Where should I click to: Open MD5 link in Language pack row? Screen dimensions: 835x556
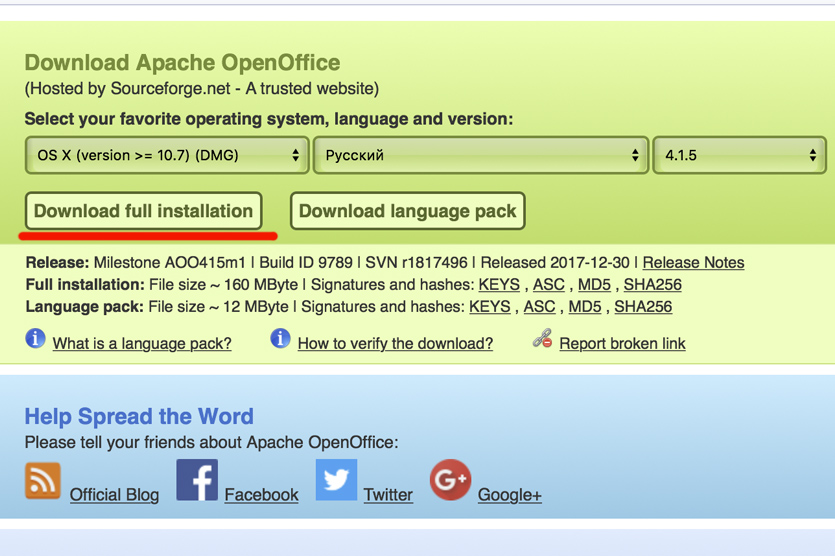coord(585,307)
